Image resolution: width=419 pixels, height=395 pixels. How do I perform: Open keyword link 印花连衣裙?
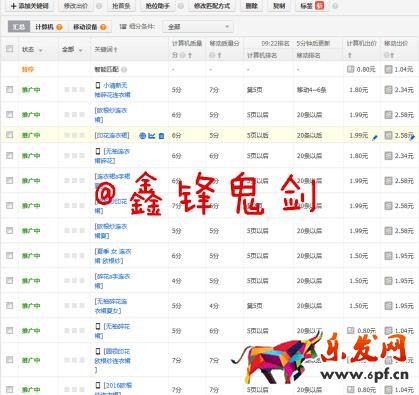(x=112, y=135)
